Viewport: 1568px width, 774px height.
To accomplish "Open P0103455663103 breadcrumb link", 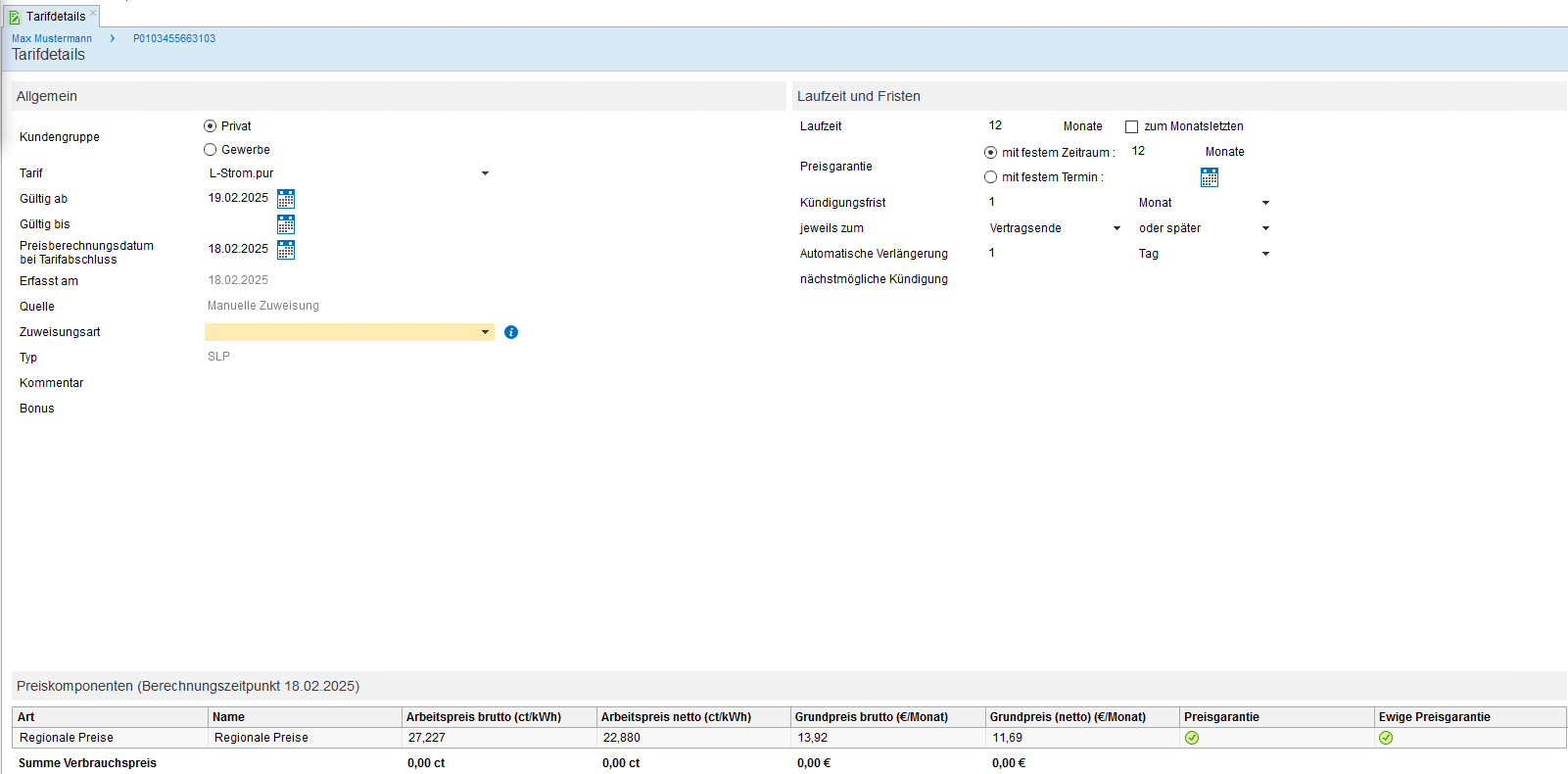I will (174, 38).
